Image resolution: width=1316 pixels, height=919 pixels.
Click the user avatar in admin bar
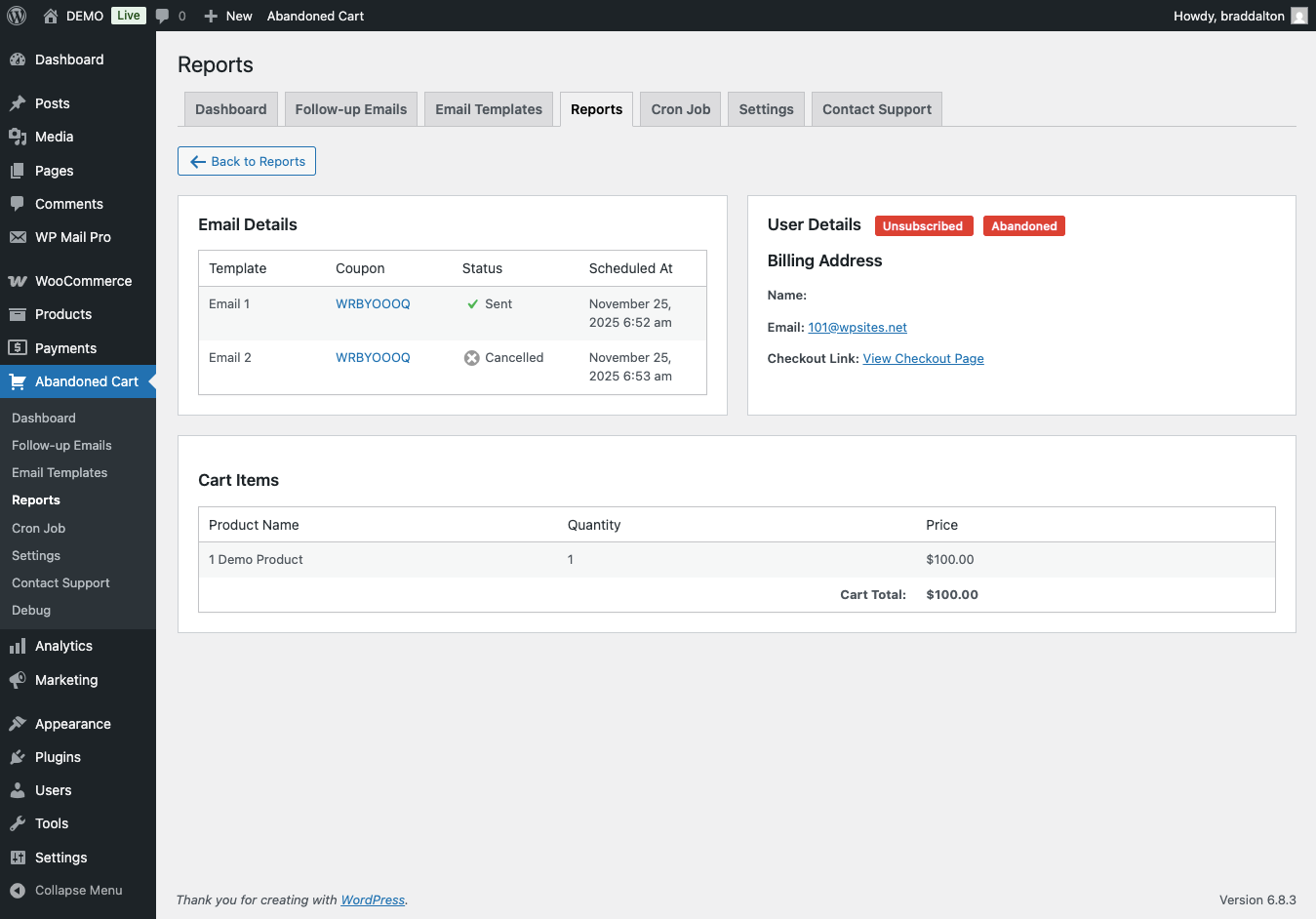coord(1298,16)
